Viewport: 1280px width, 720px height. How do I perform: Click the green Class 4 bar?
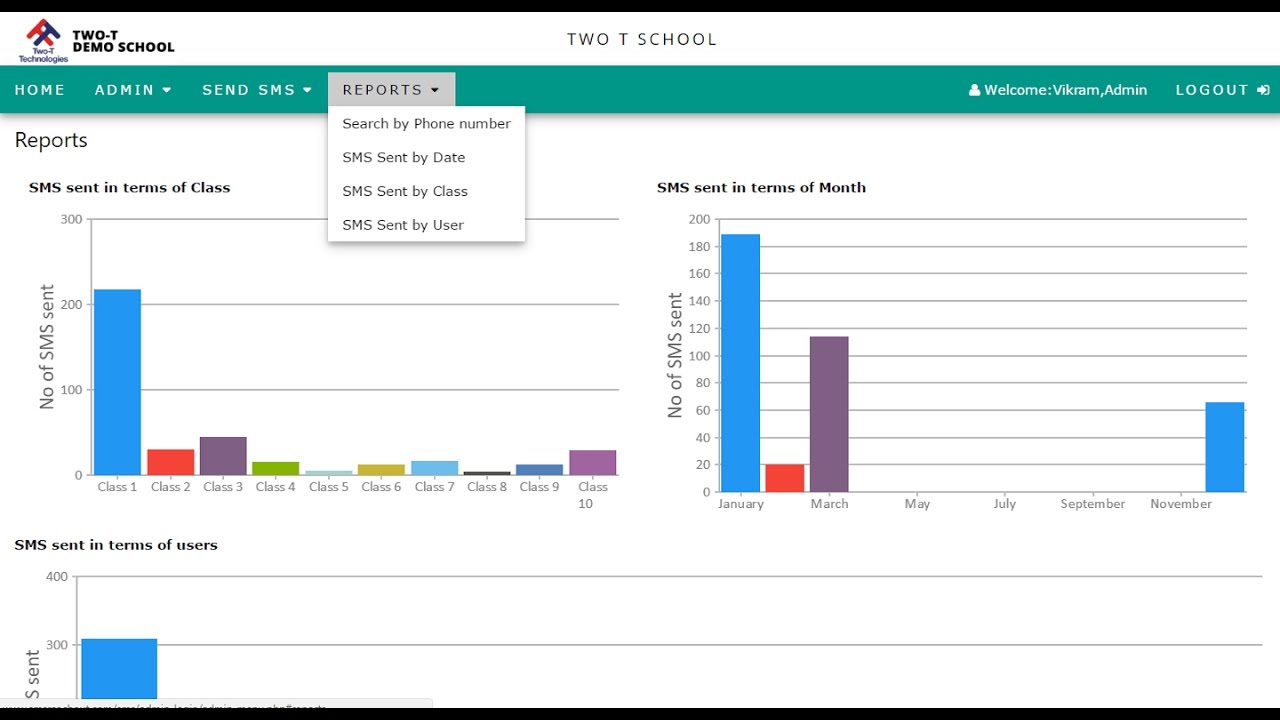click(275, 468)
